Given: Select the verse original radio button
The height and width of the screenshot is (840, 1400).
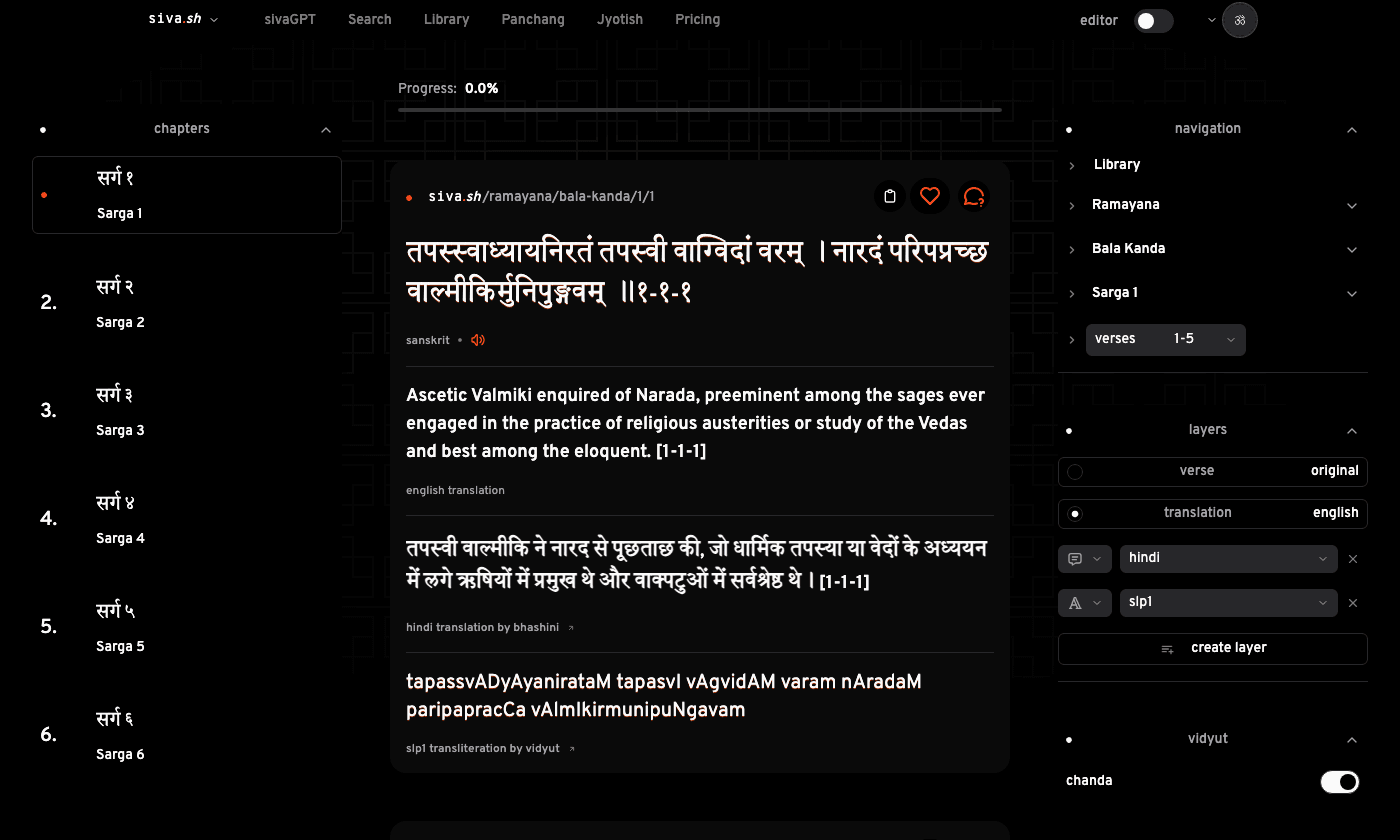Looking at the screenshot, I should tap(1075, 471).
